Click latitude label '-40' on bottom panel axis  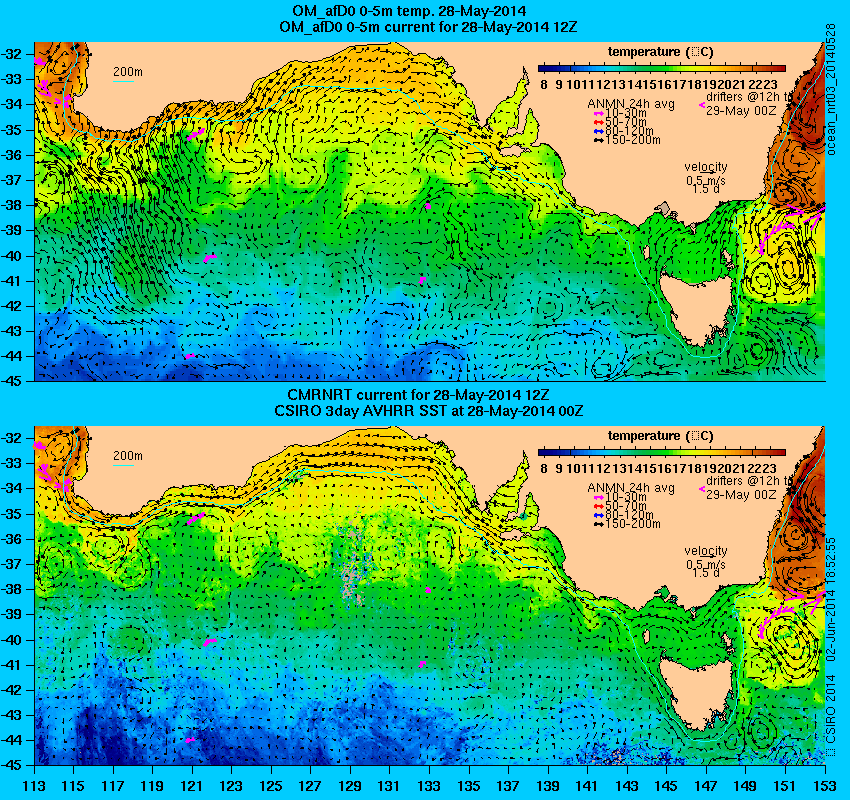[x=12, y=640]
